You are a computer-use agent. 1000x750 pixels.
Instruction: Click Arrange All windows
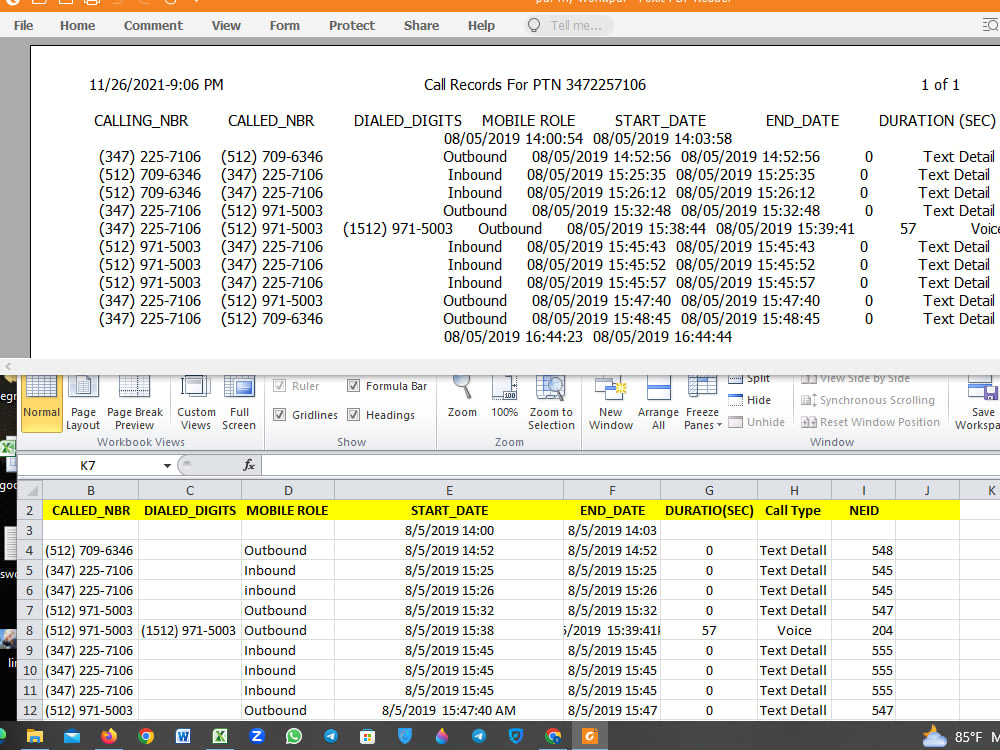click(658, 403)
